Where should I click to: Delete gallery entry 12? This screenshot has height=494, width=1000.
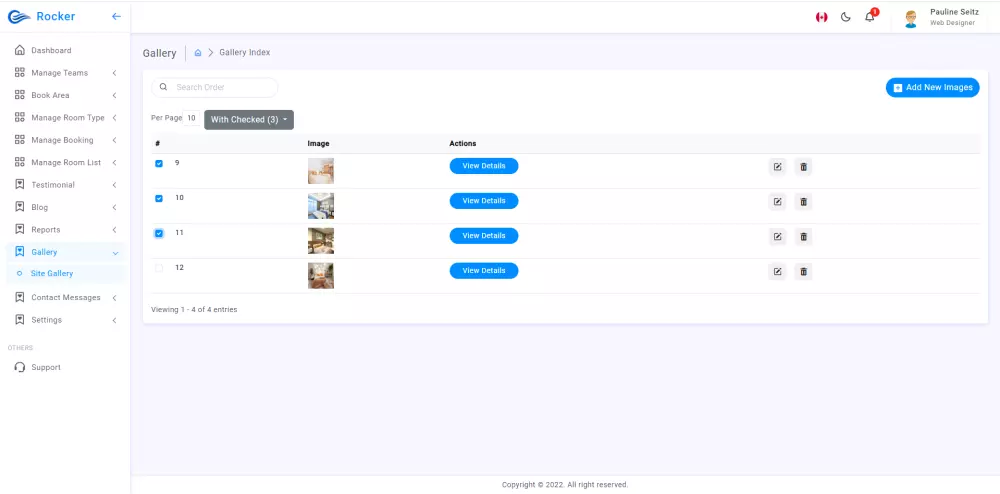(804, 272)
